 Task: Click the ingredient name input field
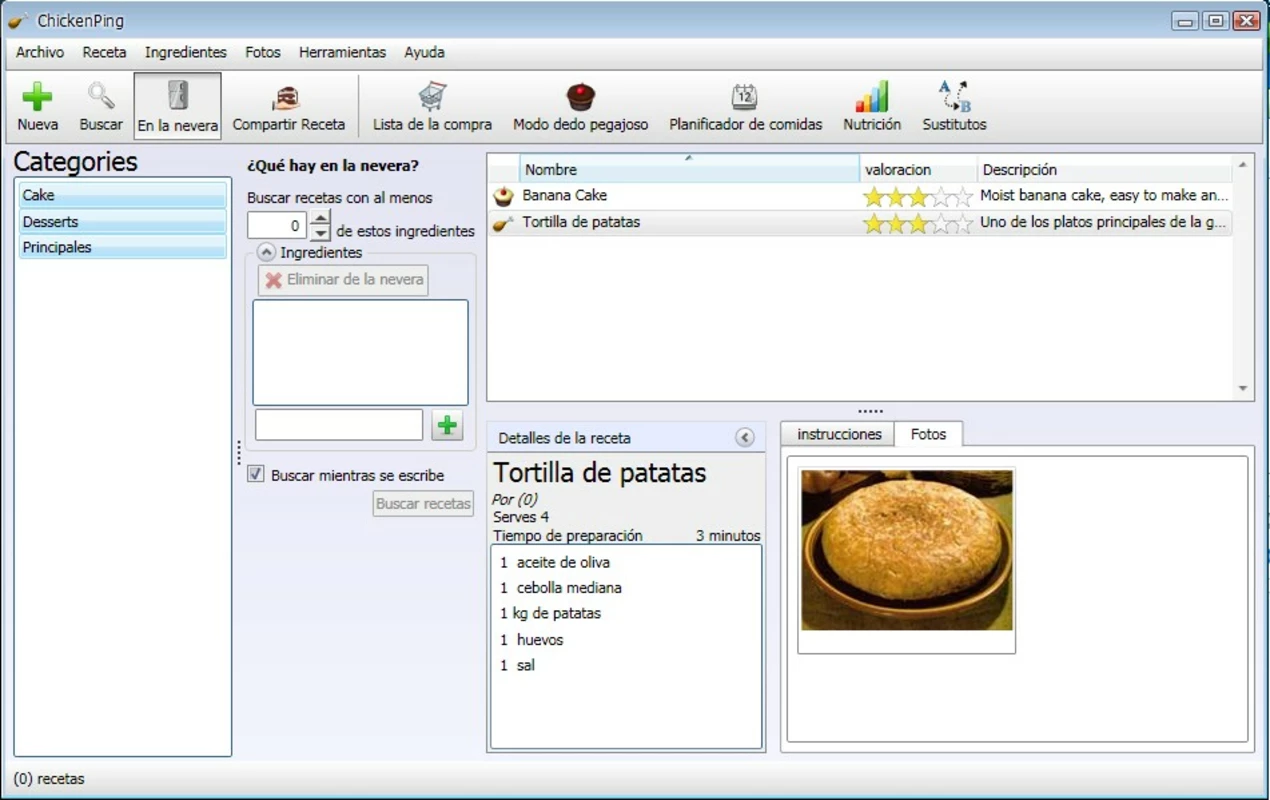[339, 425]
